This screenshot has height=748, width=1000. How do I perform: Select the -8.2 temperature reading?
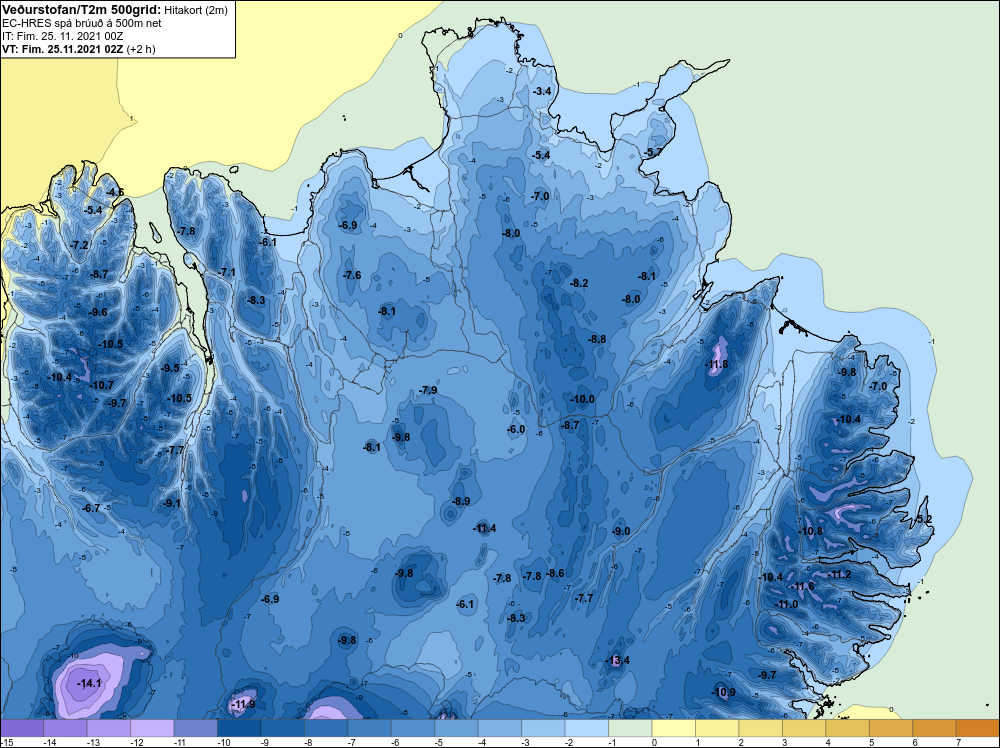(579, 283)
